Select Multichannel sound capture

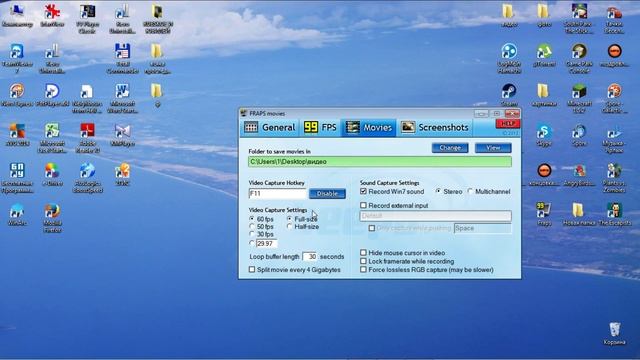(x=470, y=191)
